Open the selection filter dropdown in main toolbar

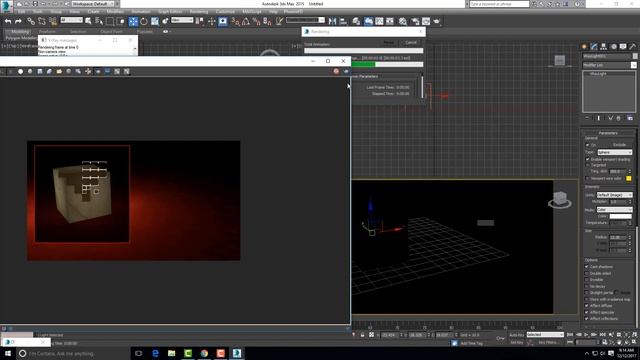pos(71,20)
